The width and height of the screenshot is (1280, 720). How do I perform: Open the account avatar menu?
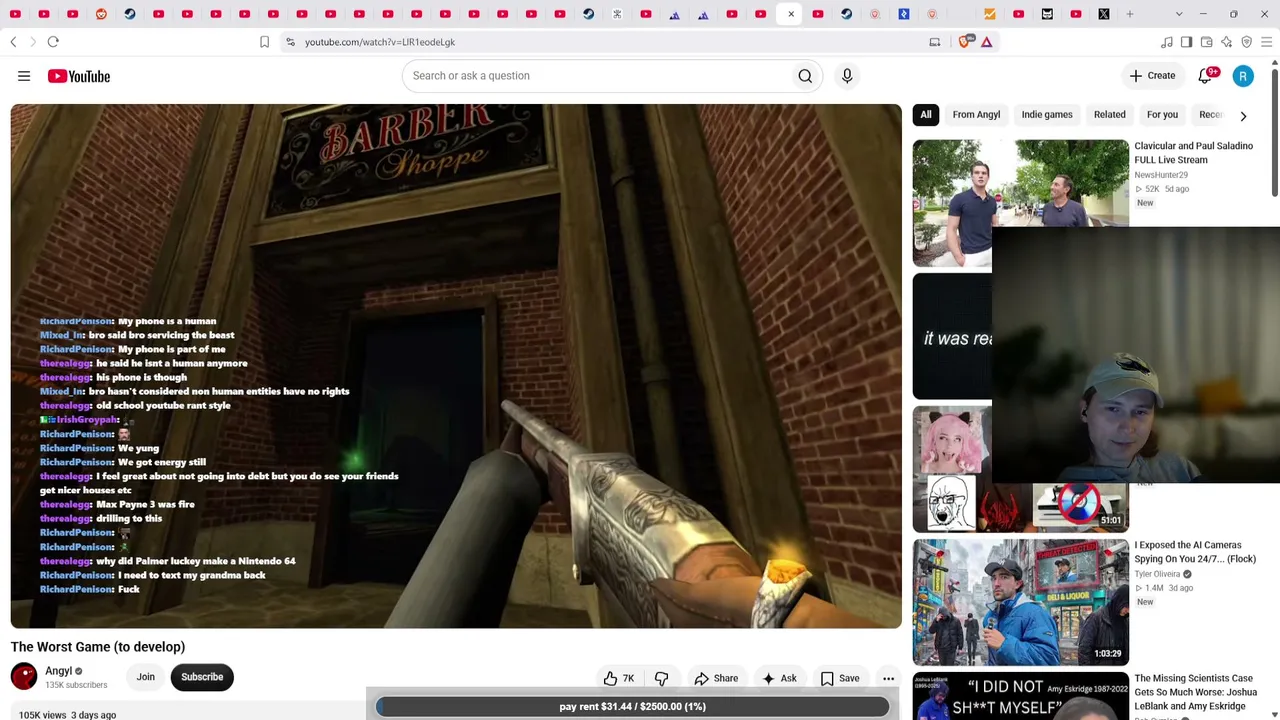click(x=1243, y=76)
